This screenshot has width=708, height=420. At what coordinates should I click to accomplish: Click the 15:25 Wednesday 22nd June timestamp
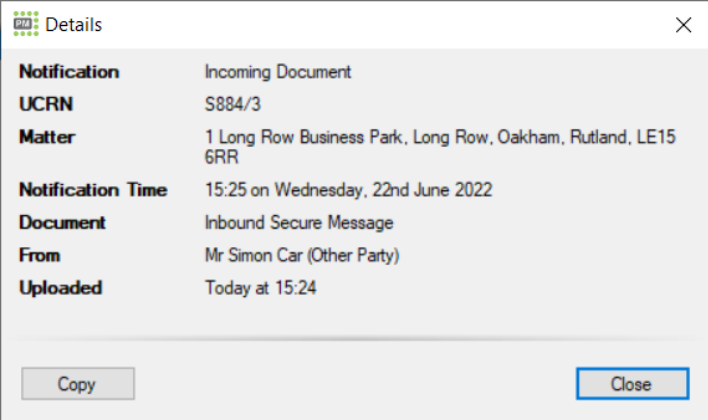[348, 190]
